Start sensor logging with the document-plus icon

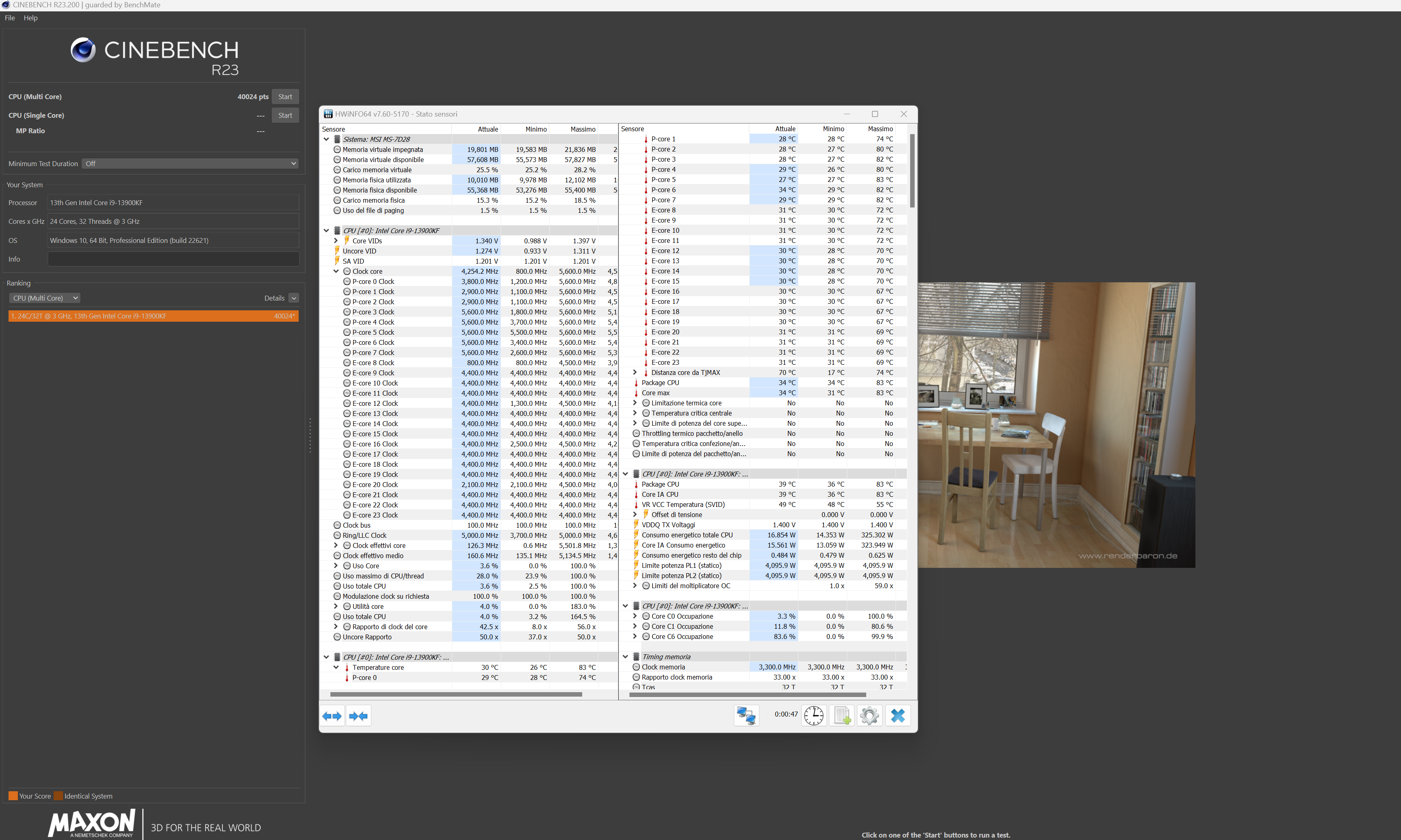tap(842, 715)
